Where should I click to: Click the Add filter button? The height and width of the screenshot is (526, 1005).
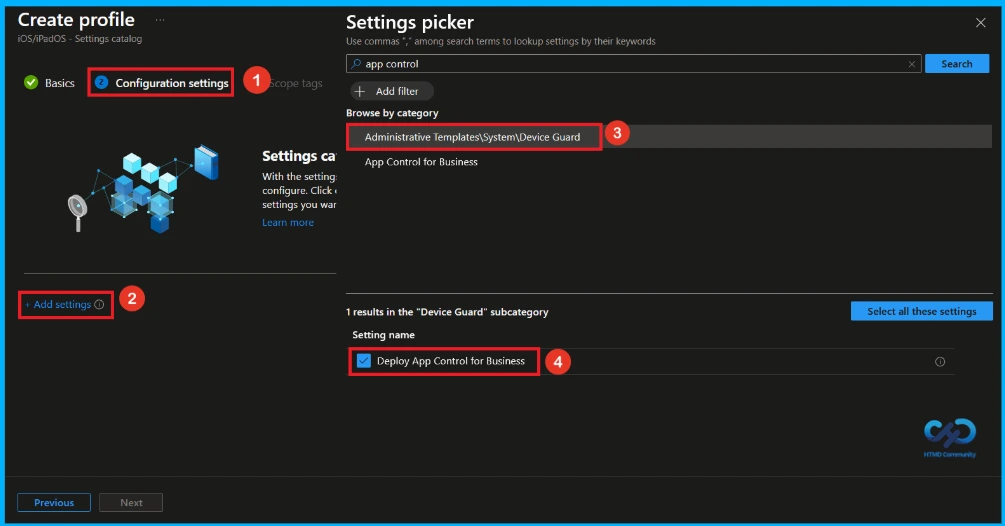click(392, 91)
